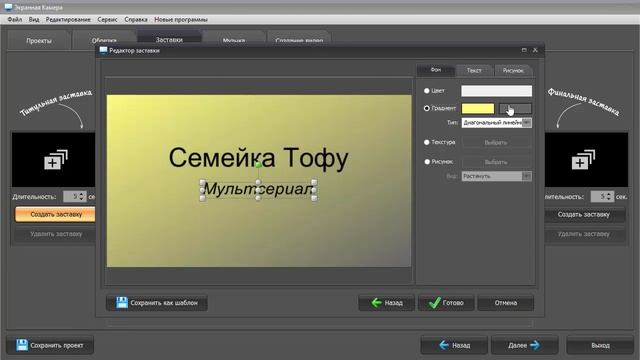The width and height of the screenshot is (640, 360).
Task: Open the Редактирование menu
Action: 68,19
